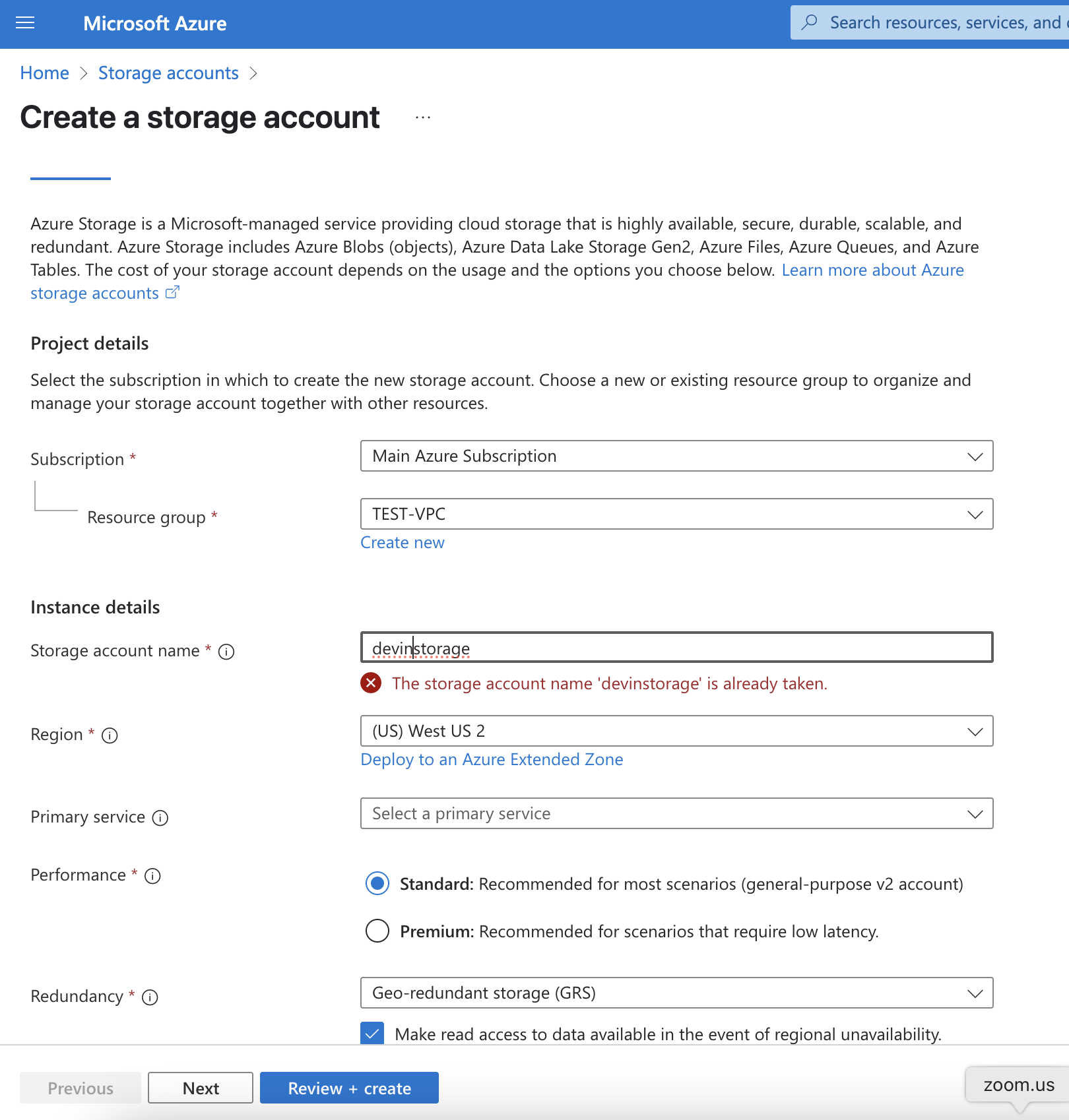The width and height of the screenshot is (1069, 1120).
Task: Click the red error icon
Action: [x=371, y=683]
